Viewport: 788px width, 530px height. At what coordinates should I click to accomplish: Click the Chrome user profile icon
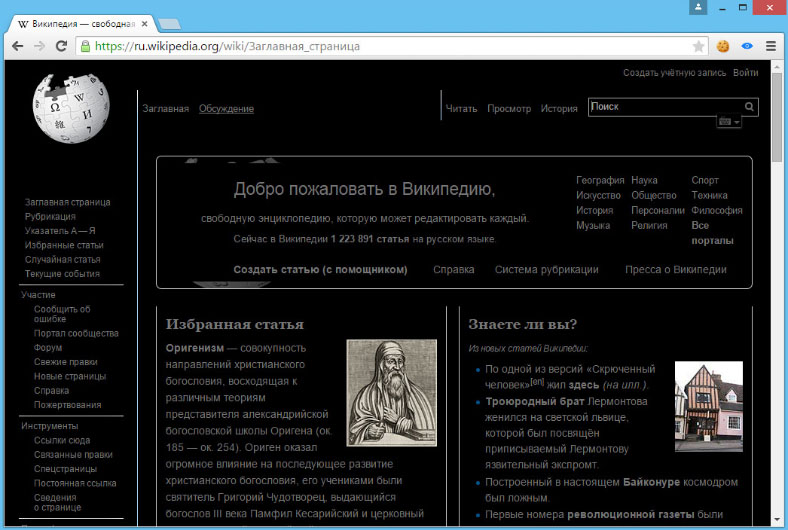tap(698, 7)
